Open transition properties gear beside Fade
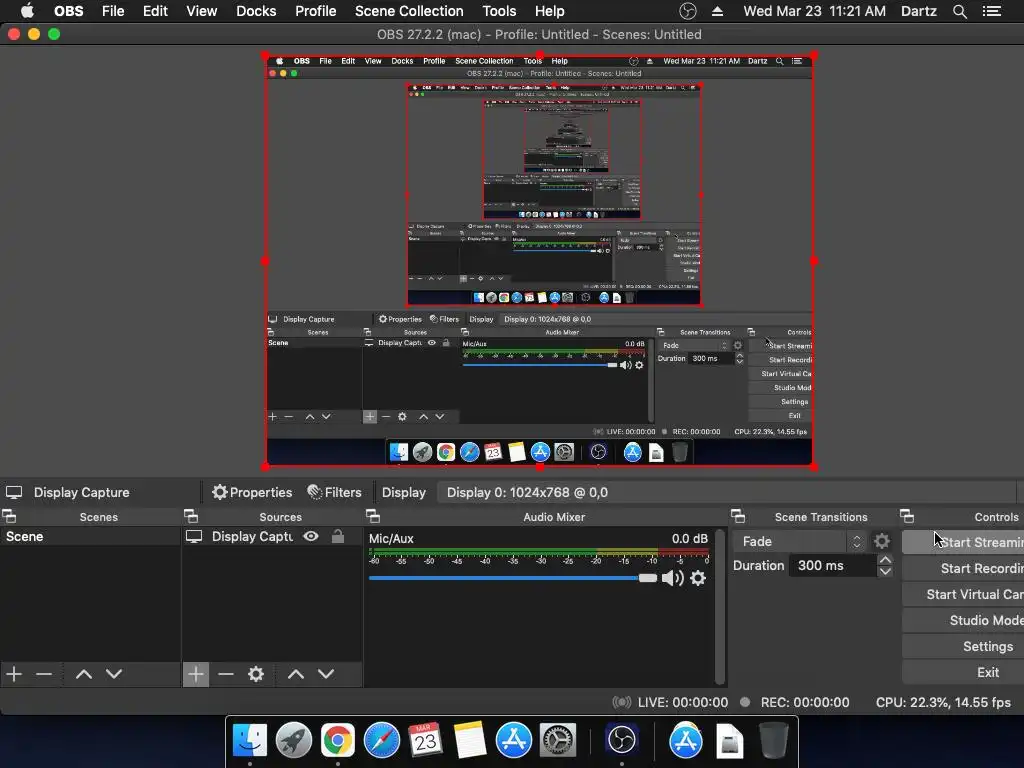The image size is (1024, 768). [x=882, y=541]
